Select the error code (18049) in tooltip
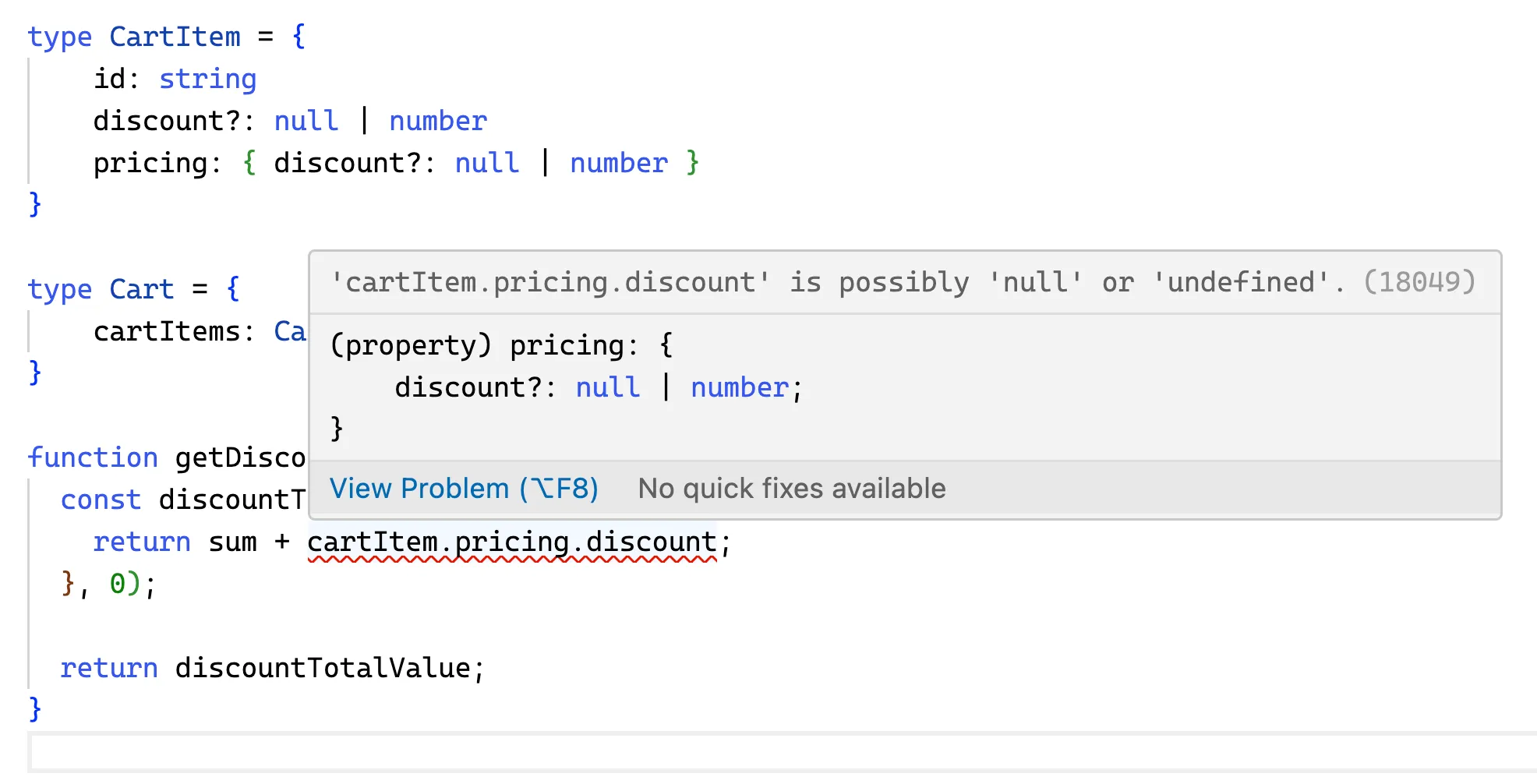 pos(1419,282)
